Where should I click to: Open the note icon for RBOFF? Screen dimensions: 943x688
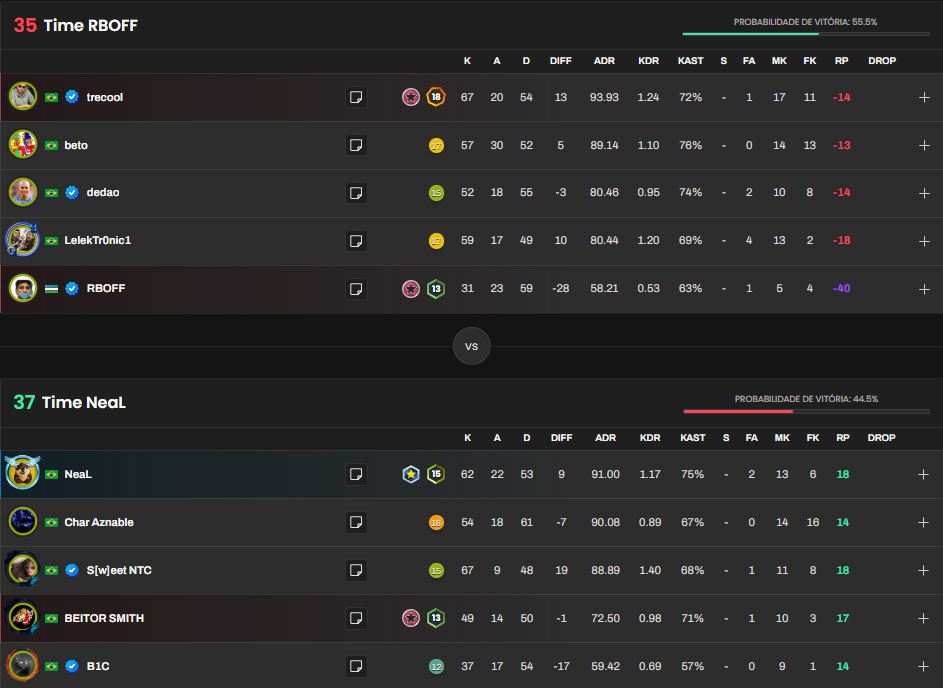point(356,289)
